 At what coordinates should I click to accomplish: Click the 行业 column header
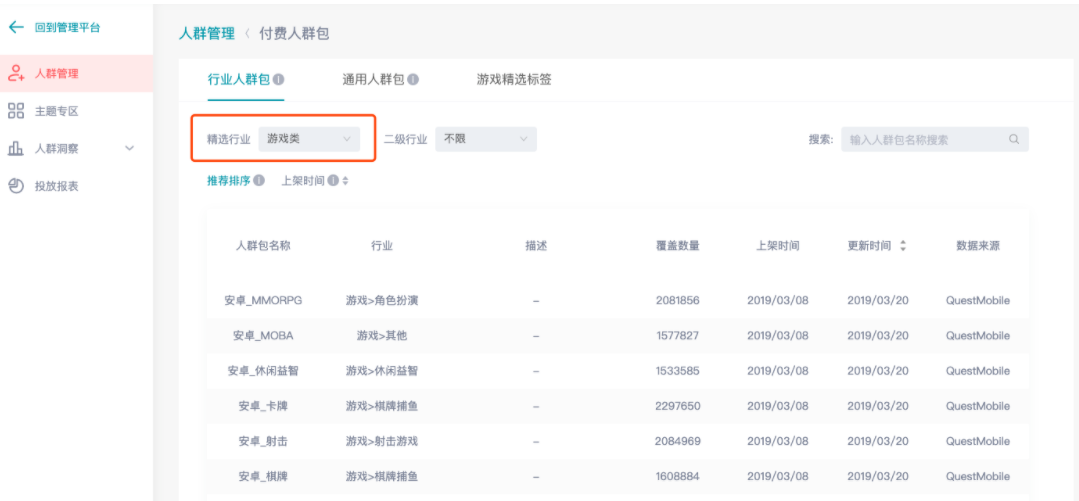coord(382,246)
